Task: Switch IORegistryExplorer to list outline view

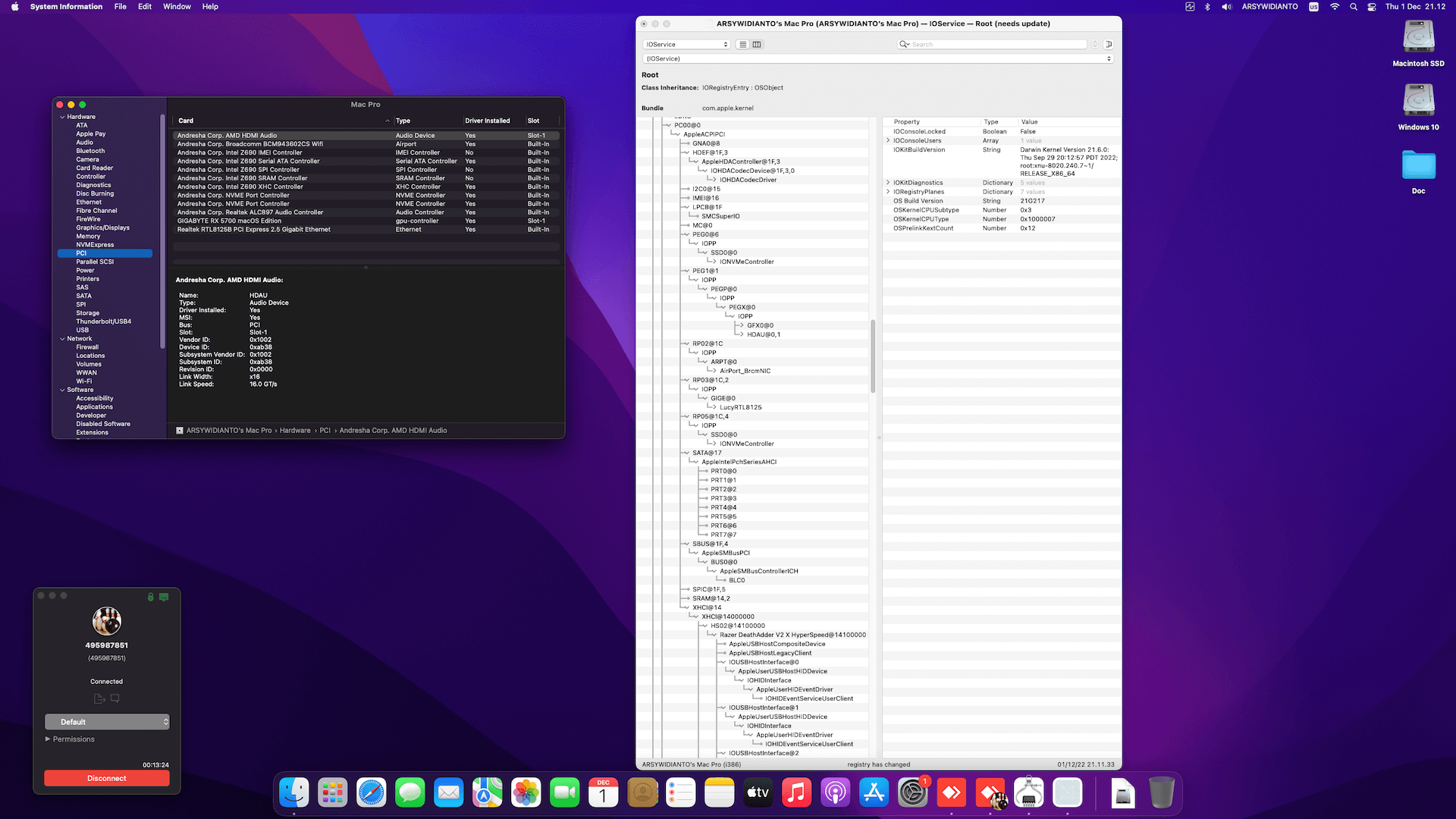Action: pyautogui.click(x=743, y=45)
